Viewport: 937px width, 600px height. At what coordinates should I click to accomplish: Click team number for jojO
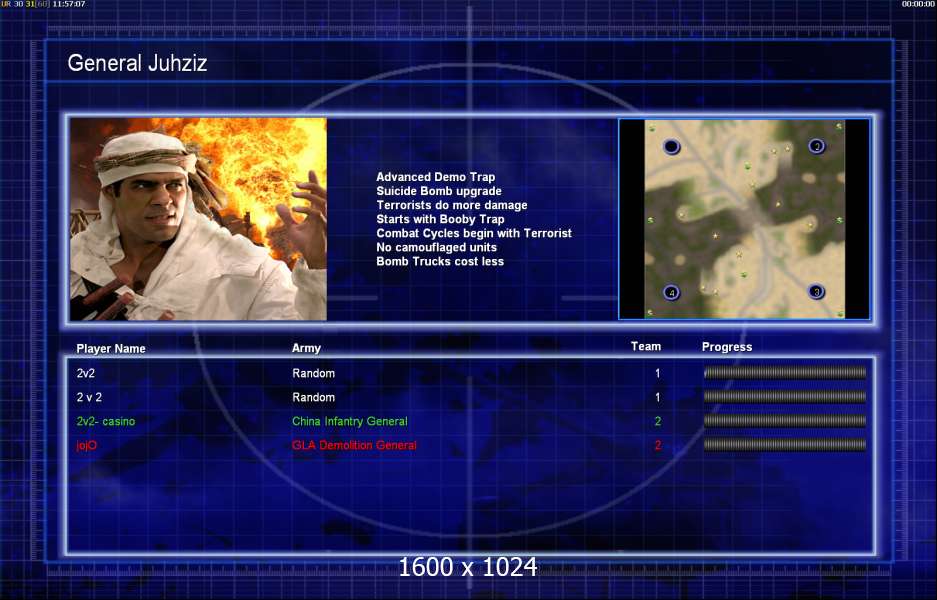657,445
